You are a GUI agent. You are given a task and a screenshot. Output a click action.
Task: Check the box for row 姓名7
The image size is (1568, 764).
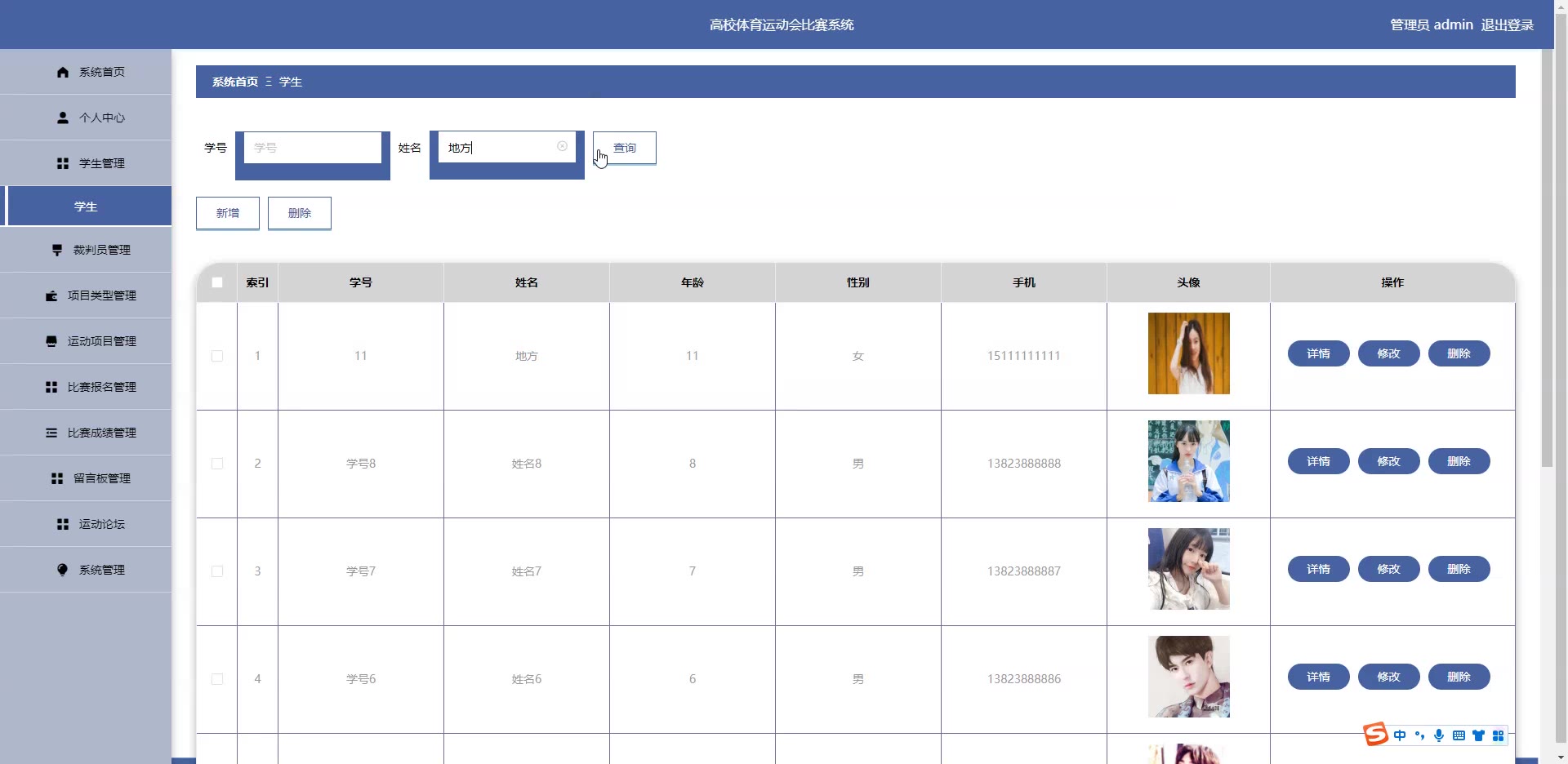tap(217, 571)
